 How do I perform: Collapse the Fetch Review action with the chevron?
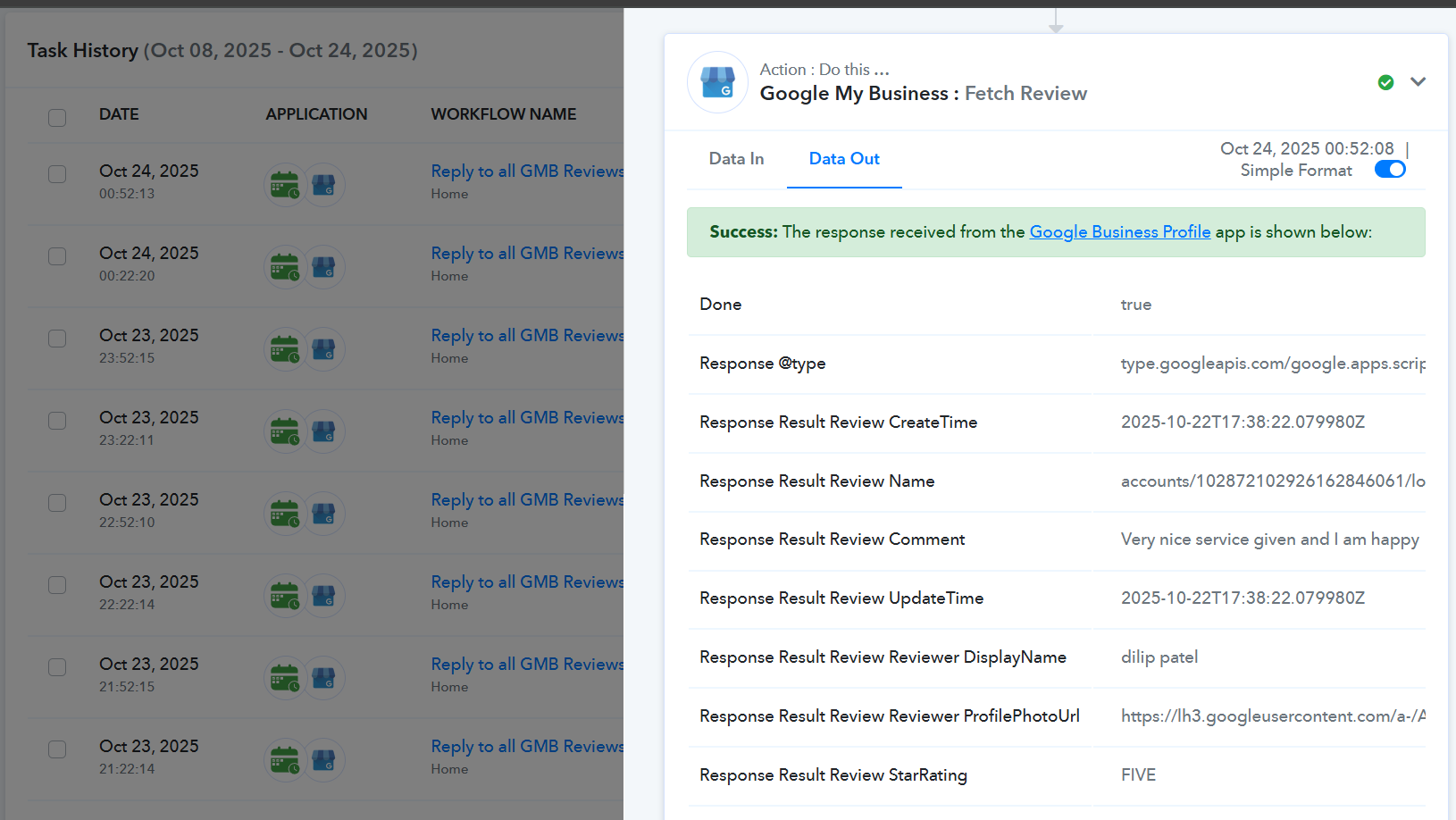(x=1418, y=82)
